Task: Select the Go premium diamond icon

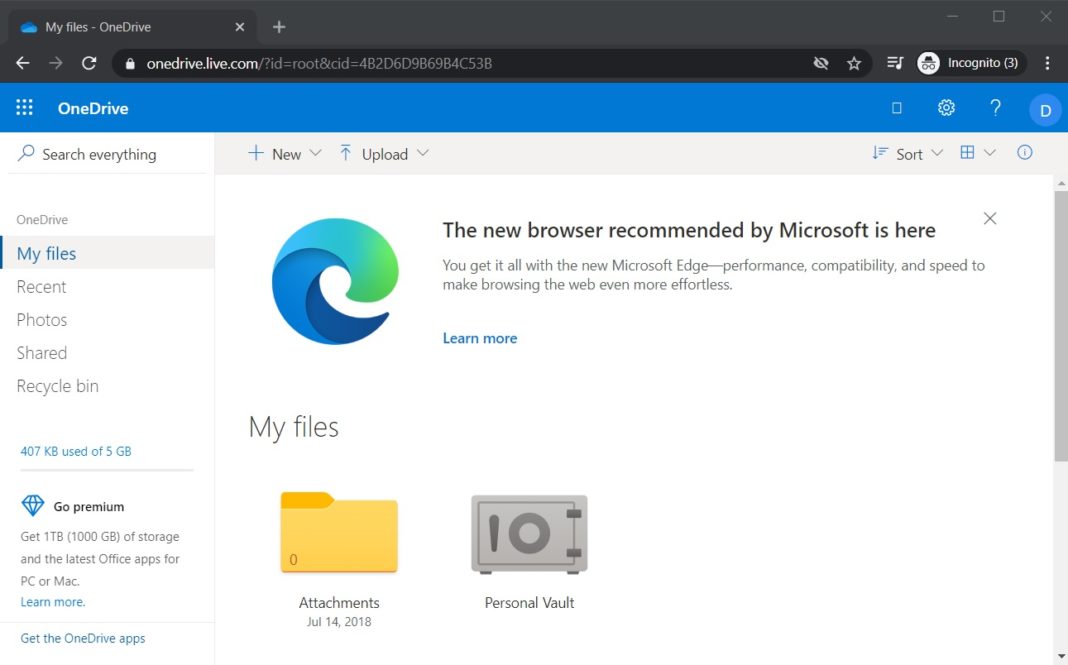Action: pos(32,506)
